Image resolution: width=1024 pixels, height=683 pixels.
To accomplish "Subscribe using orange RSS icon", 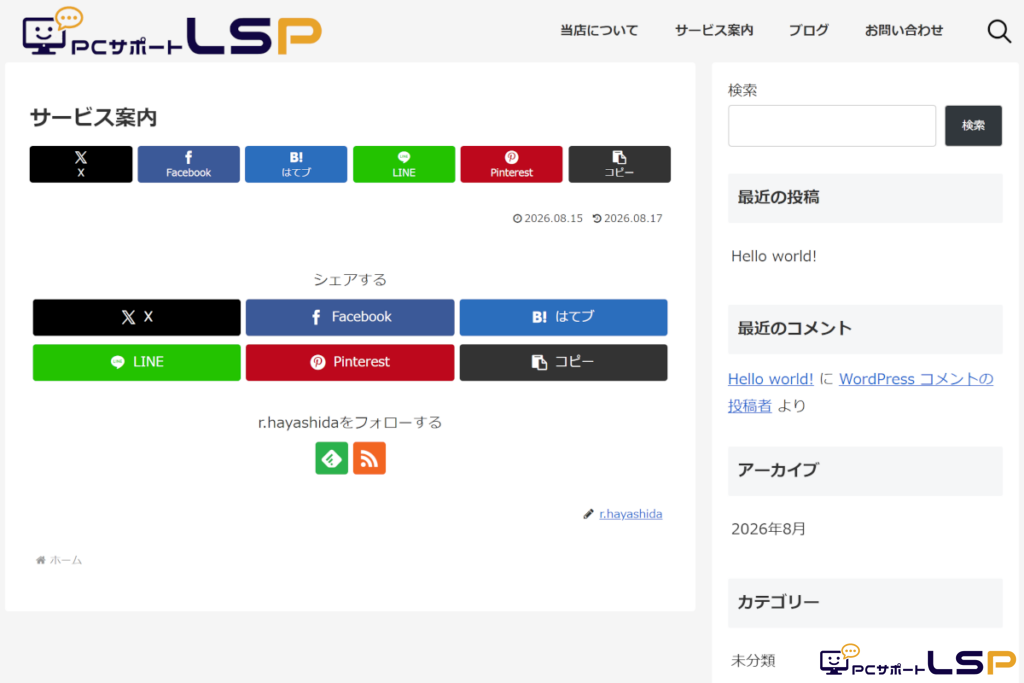I will (x=370, y=458).
